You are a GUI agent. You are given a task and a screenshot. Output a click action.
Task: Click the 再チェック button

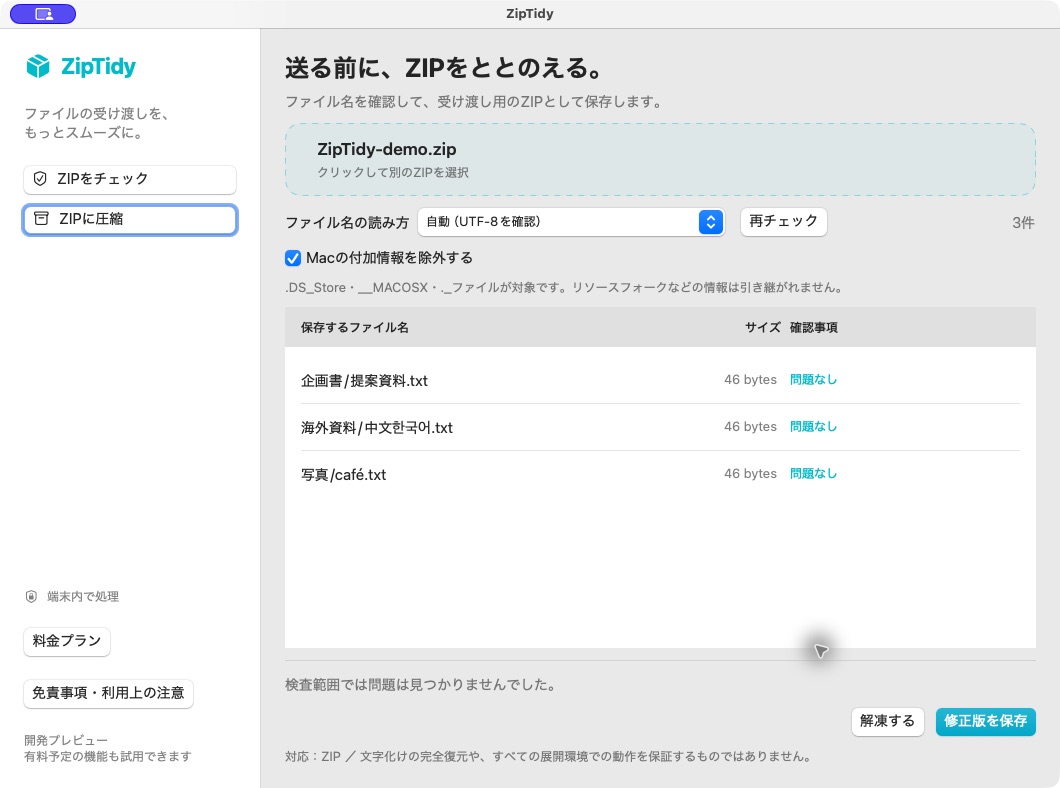pos(784,222)
